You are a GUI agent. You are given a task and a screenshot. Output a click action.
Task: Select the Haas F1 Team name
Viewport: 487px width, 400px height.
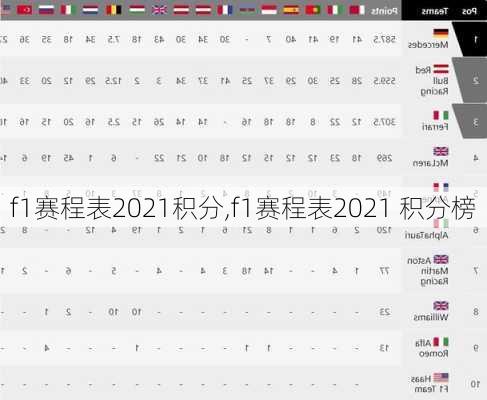coord(430,384)
